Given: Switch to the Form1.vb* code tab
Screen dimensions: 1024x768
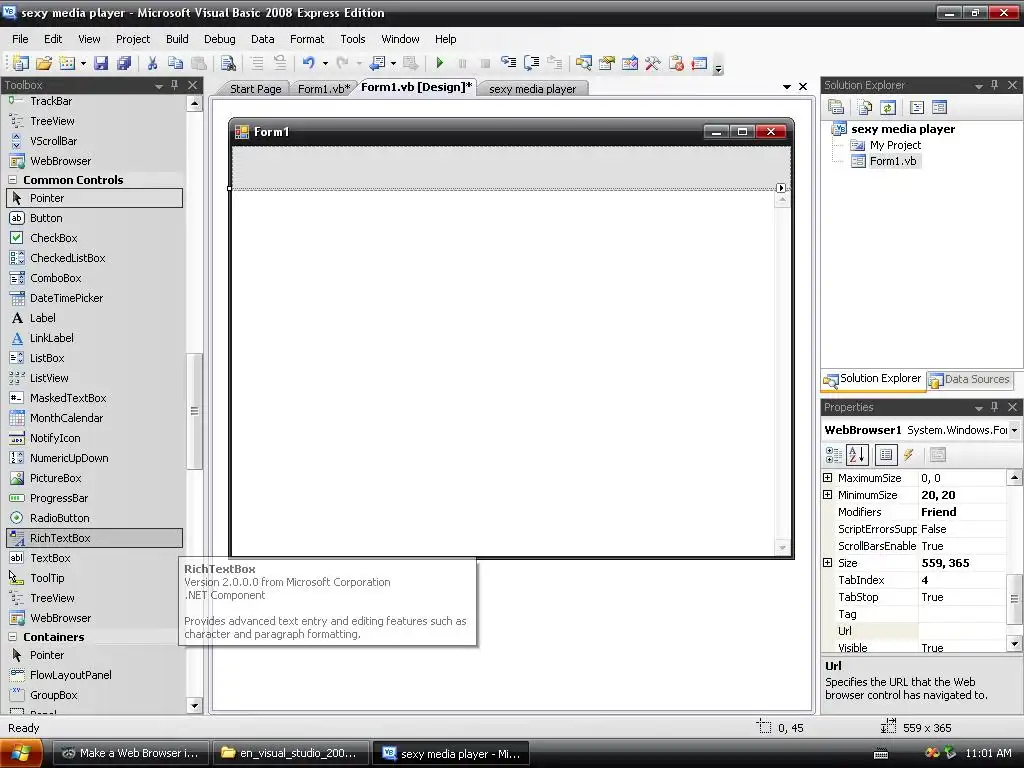Looking at the screenshot, I should [324, 89].
